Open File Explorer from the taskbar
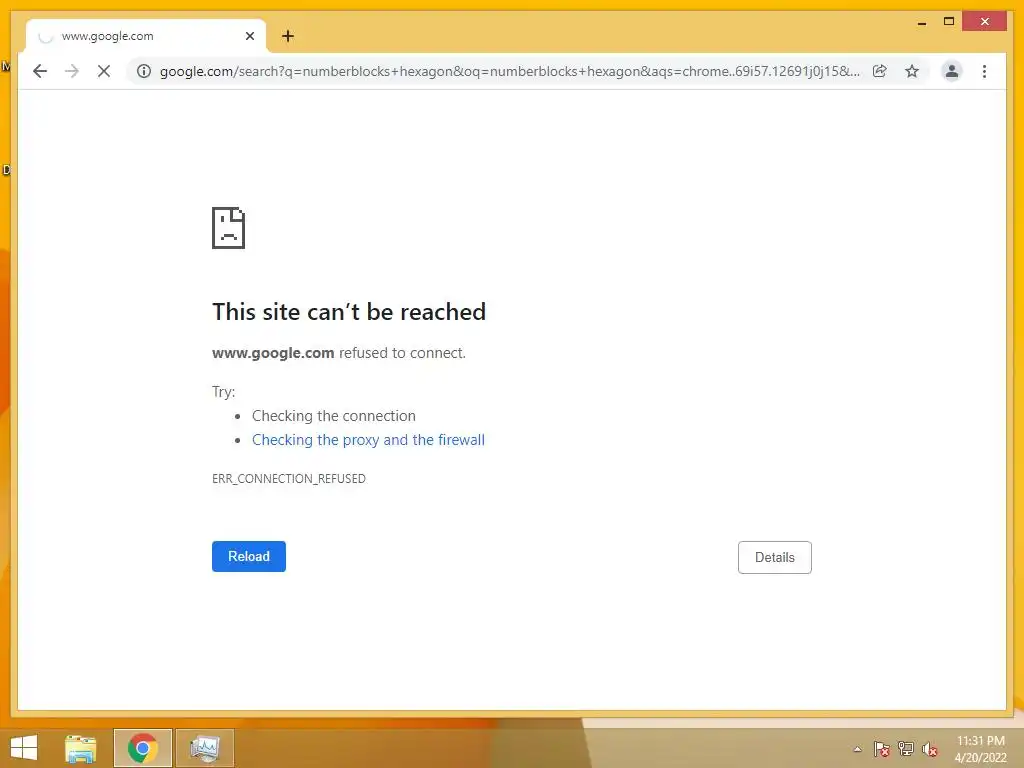 pos(81,748)
